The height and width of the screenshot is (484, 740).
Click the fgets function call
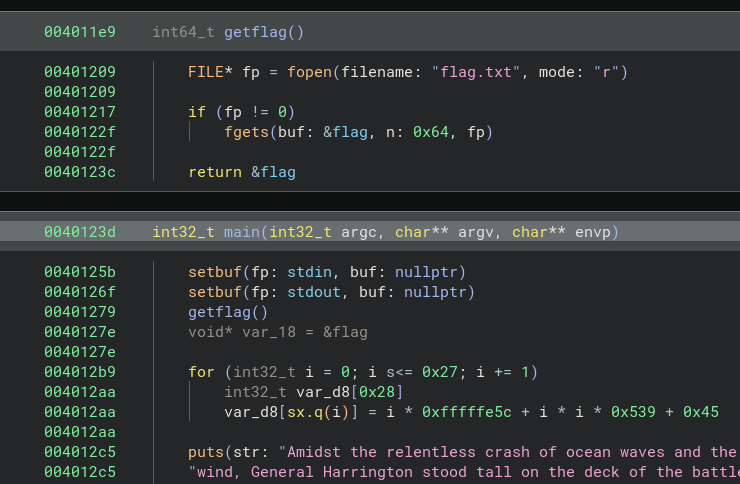coord(246,132)
